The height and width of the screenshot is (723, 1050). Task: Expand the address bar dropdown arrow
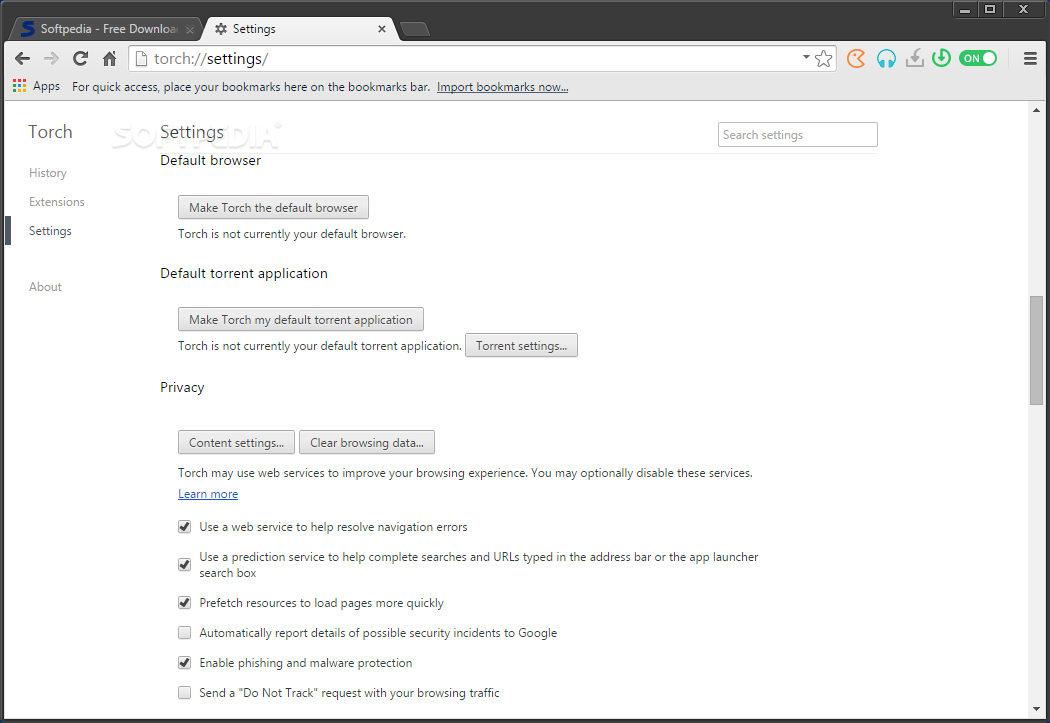pos(806,58)
